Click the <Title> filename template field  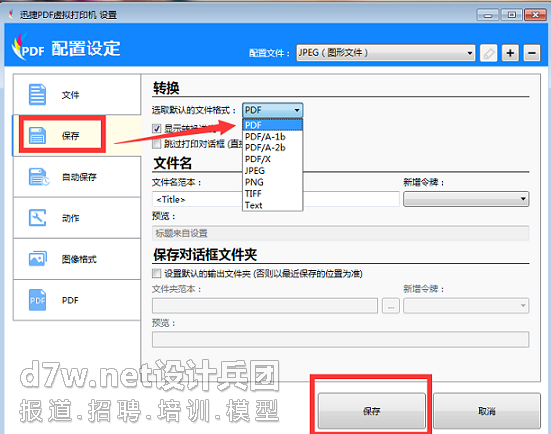coord(197,199)
